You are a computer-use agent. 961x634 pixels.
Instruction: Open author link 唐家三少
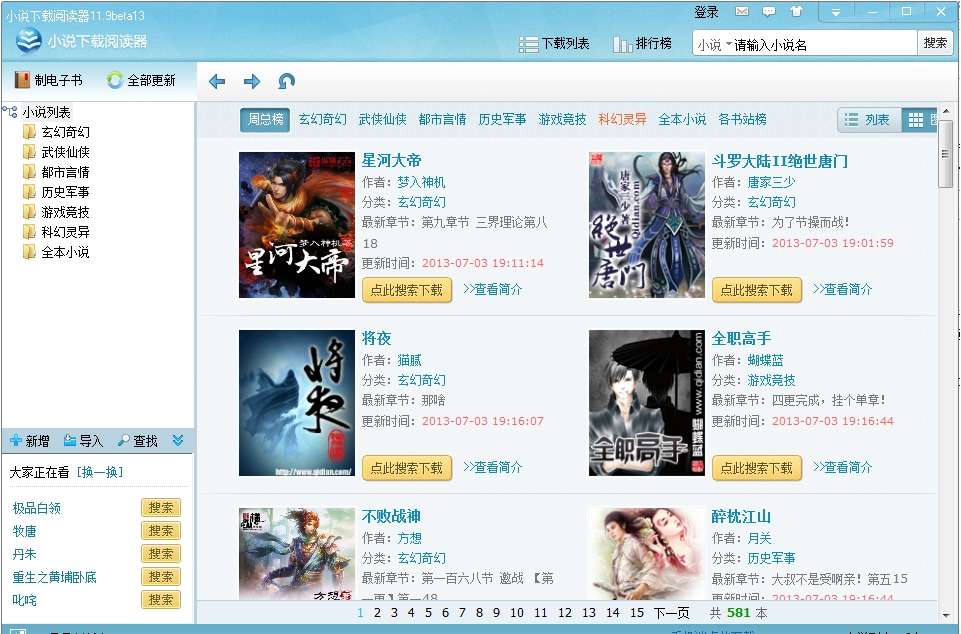[x=772, y=182]
